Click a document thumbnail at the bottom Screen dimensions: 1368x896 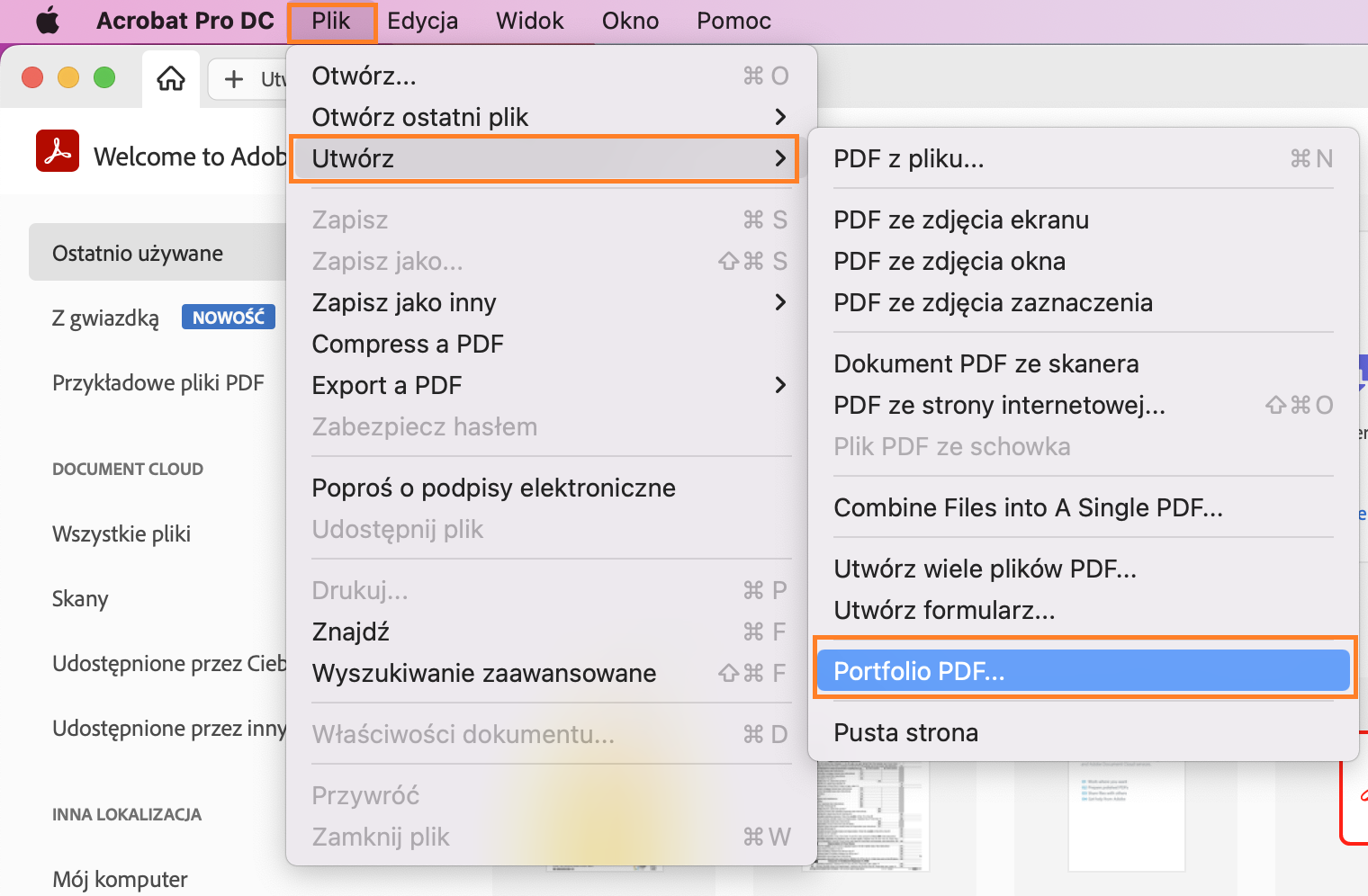(x=871, y=814)
